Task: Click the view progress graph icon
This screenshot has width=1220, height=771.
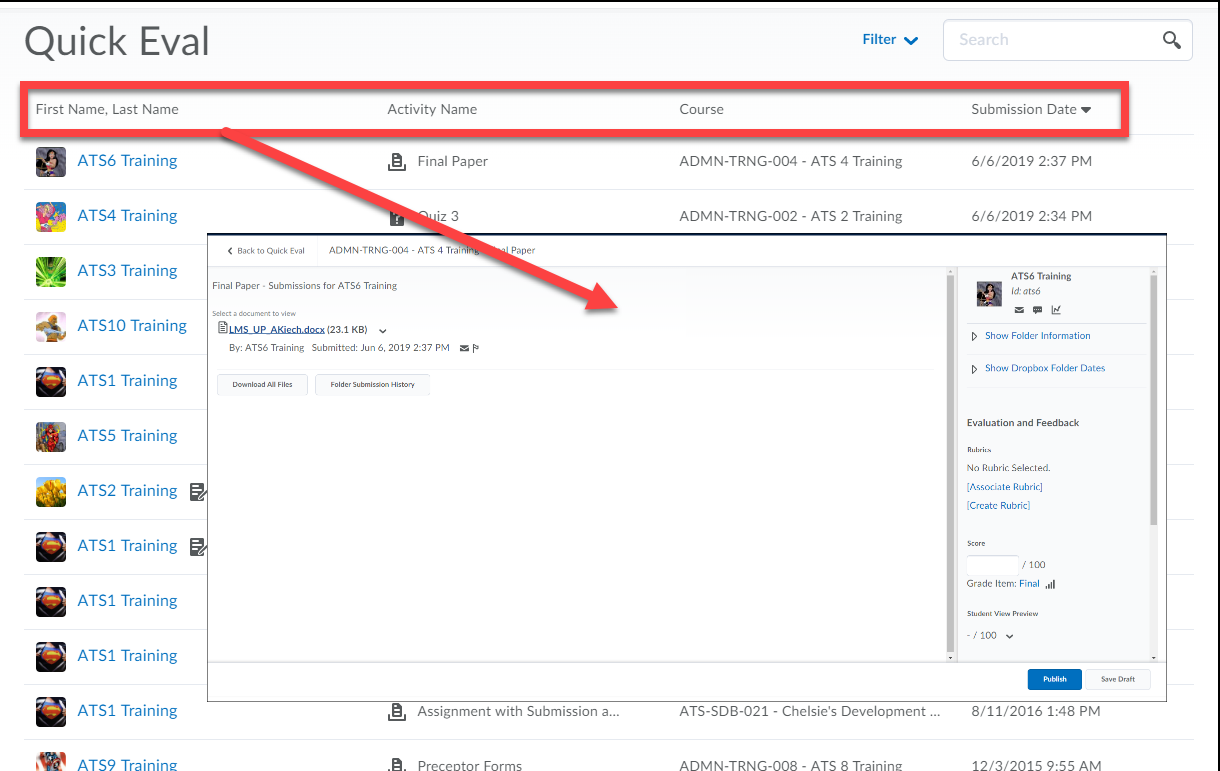Action: point(1057,310)
